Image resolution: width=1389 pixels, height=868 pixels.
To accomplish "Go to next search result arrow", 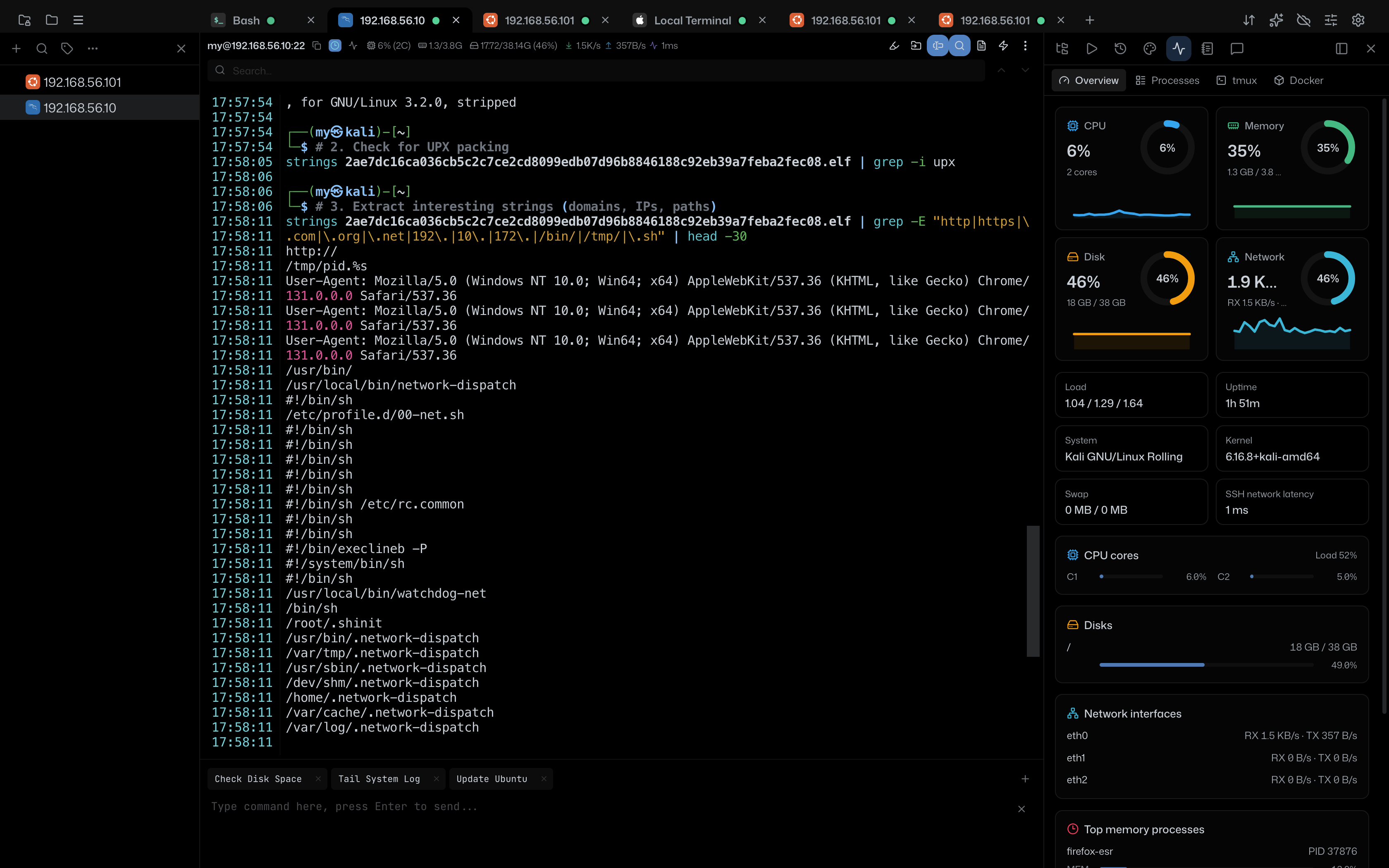I will pos(1025,70).
